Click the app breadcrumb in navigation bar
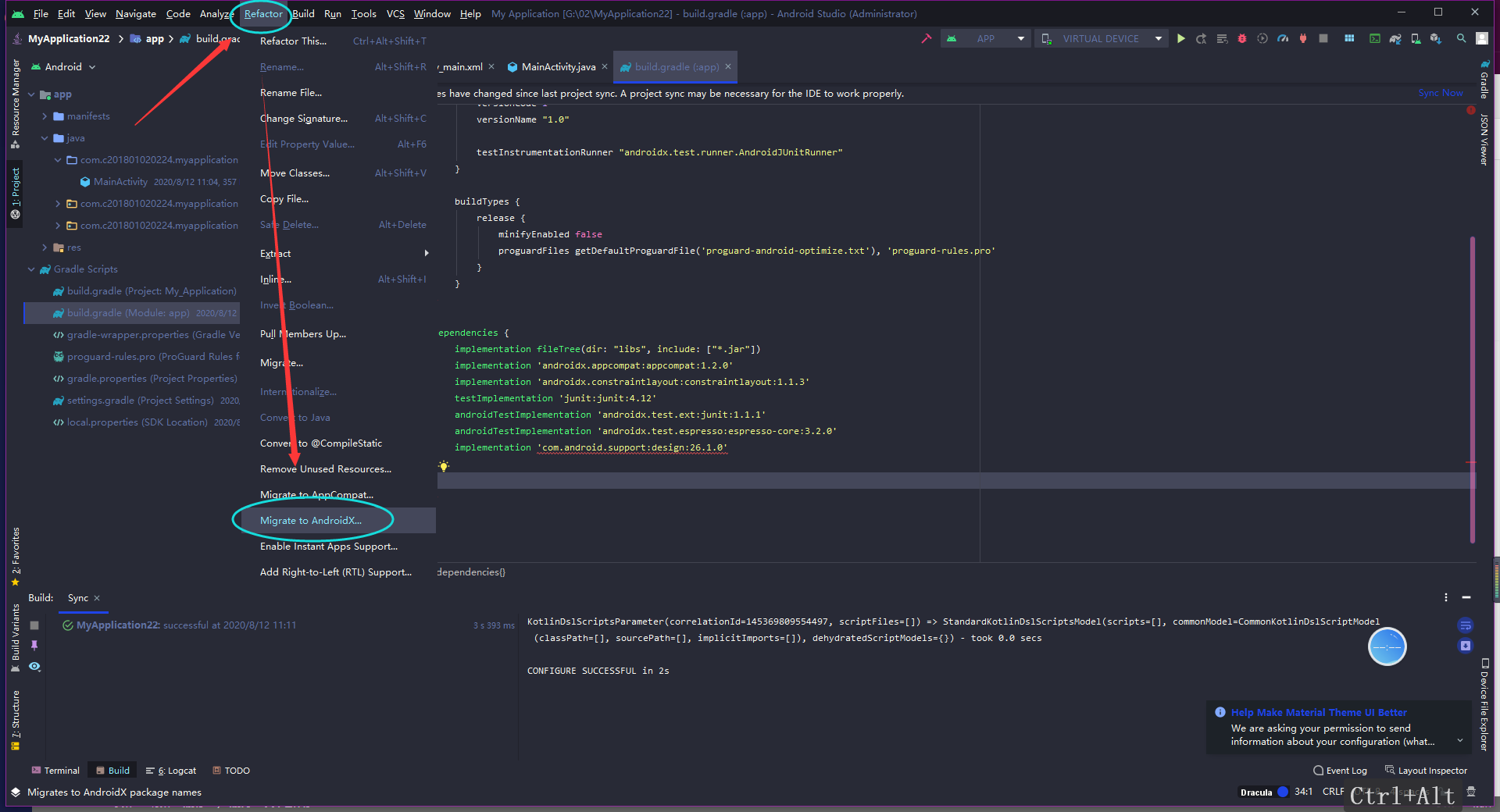This screenshot has height=812, width=1500. pyautogui.click(x=148, y=38)
